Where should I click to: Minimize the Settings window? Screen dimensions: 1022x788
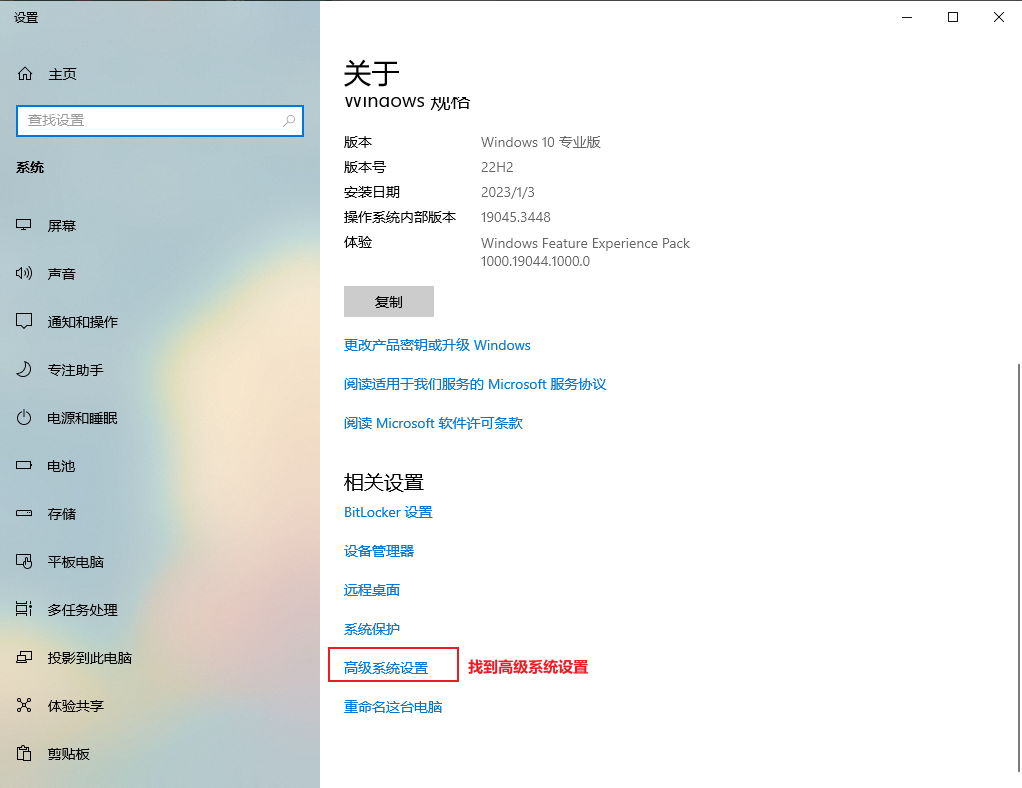(907, 18)
